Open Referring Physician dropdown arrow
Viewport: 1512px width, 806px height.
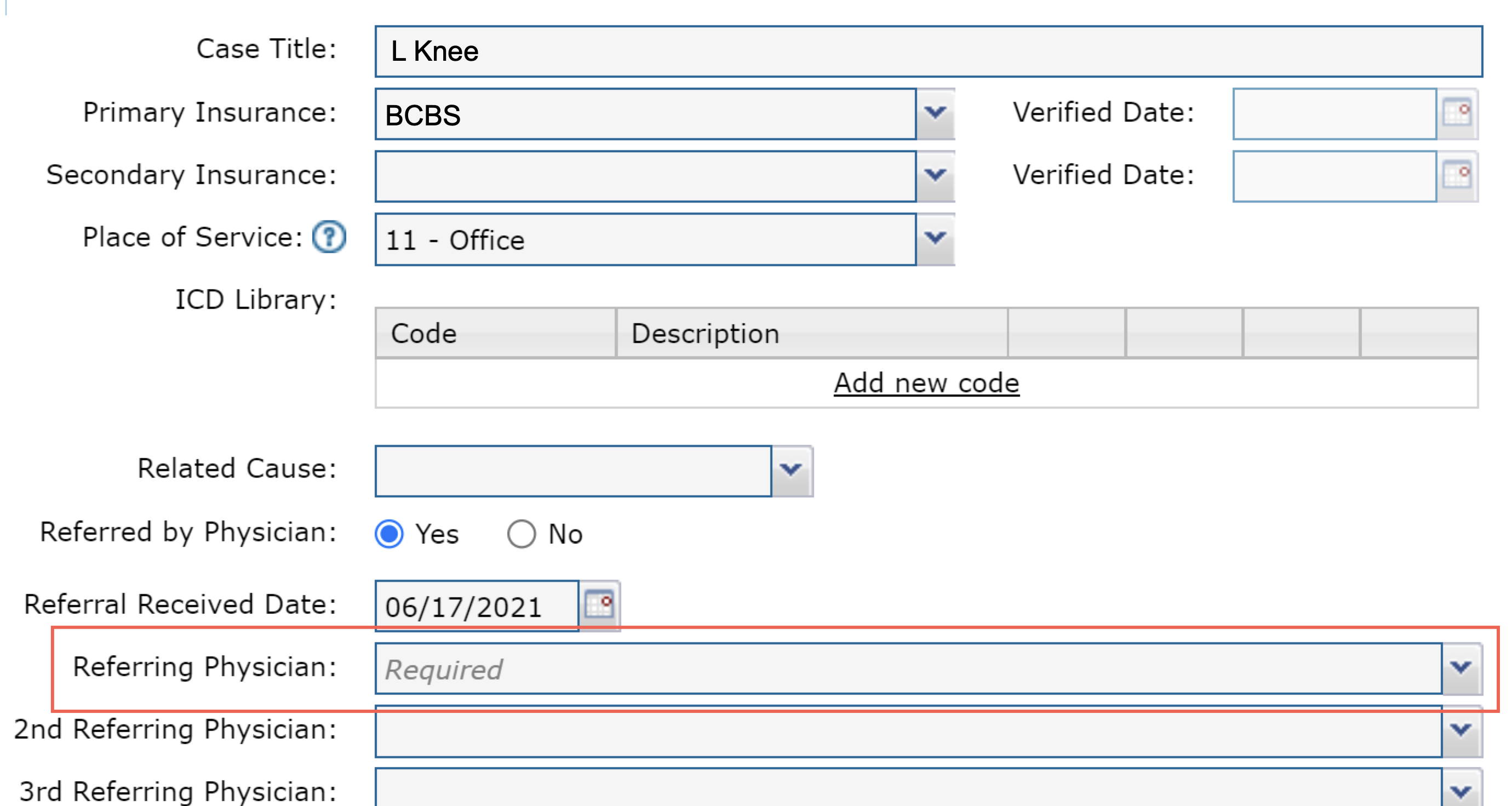pos(1461,668)
